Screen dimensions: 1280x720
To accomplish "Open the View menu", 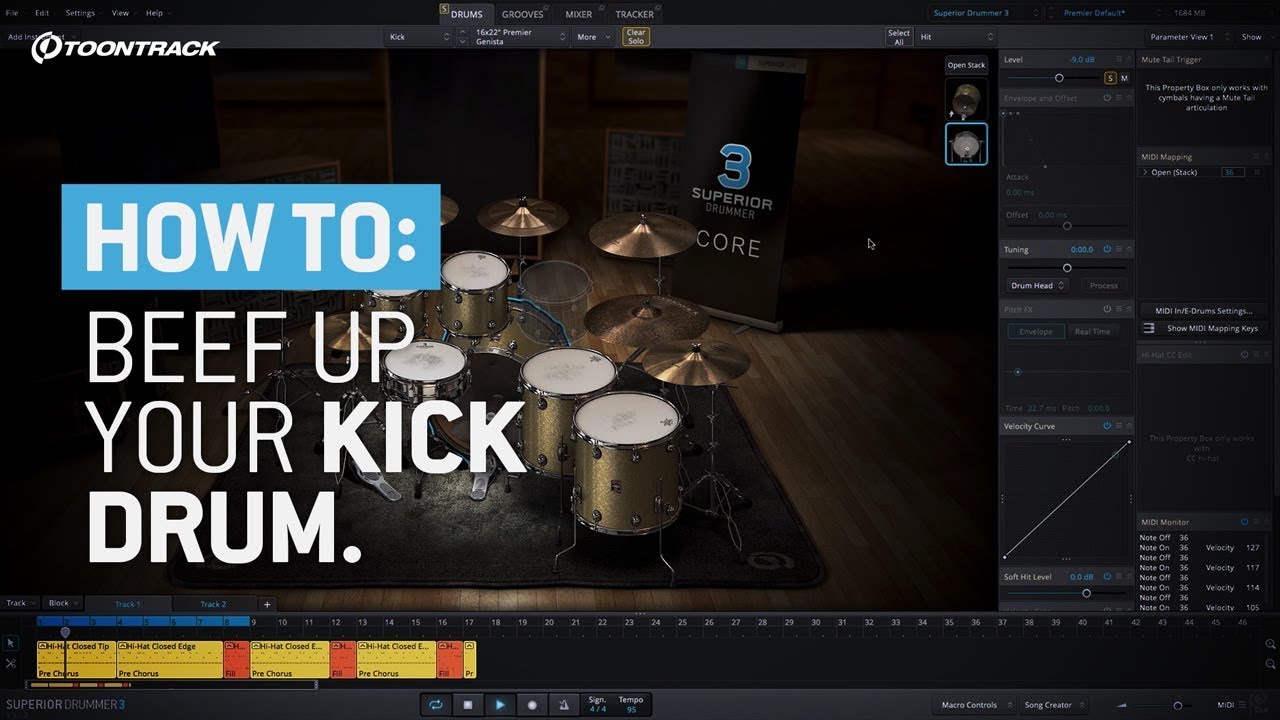I will pyautogui.click(x=120, y=13).
